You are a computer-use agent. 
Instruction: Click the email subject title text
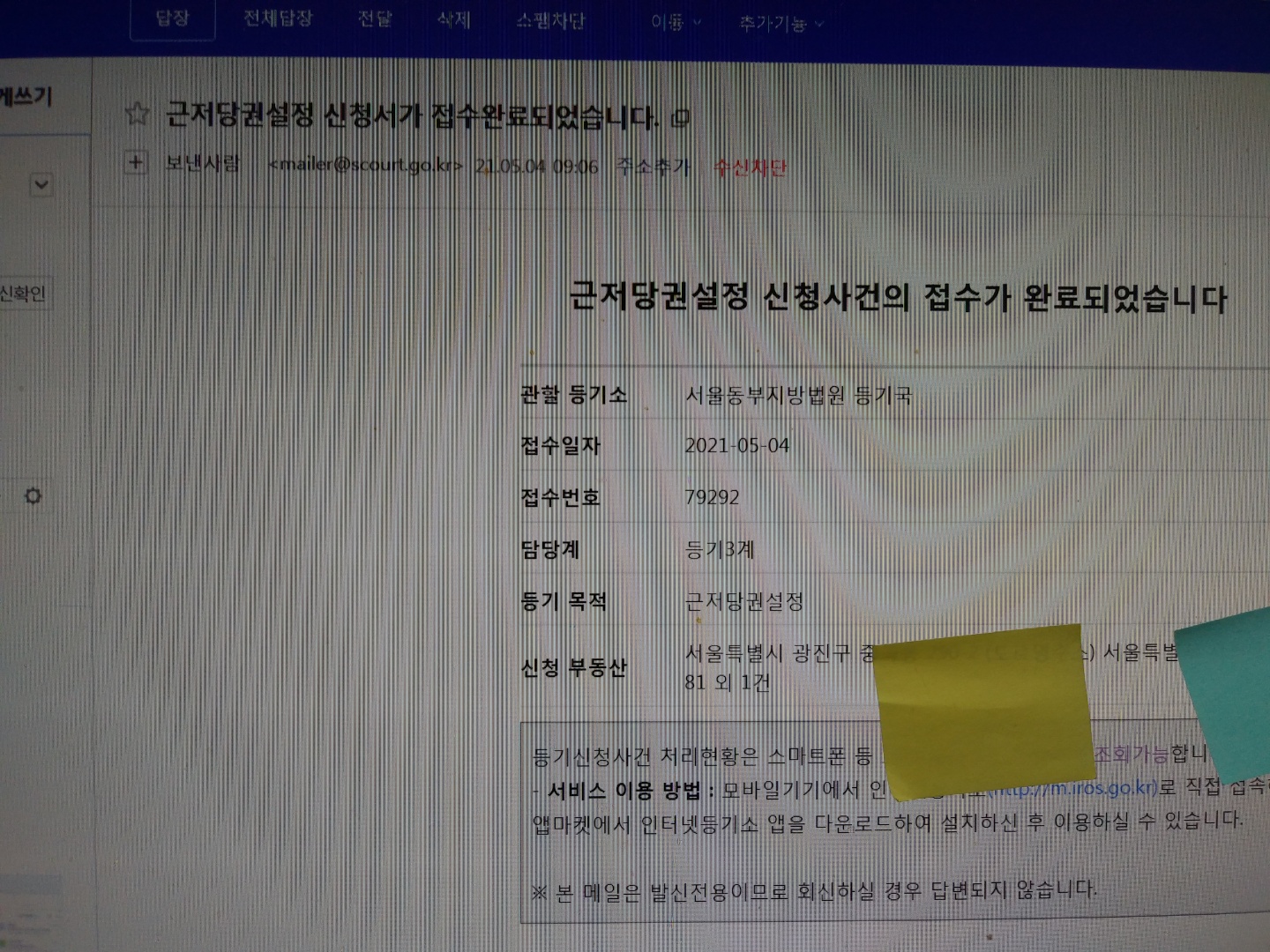click(x=413, y=115)
